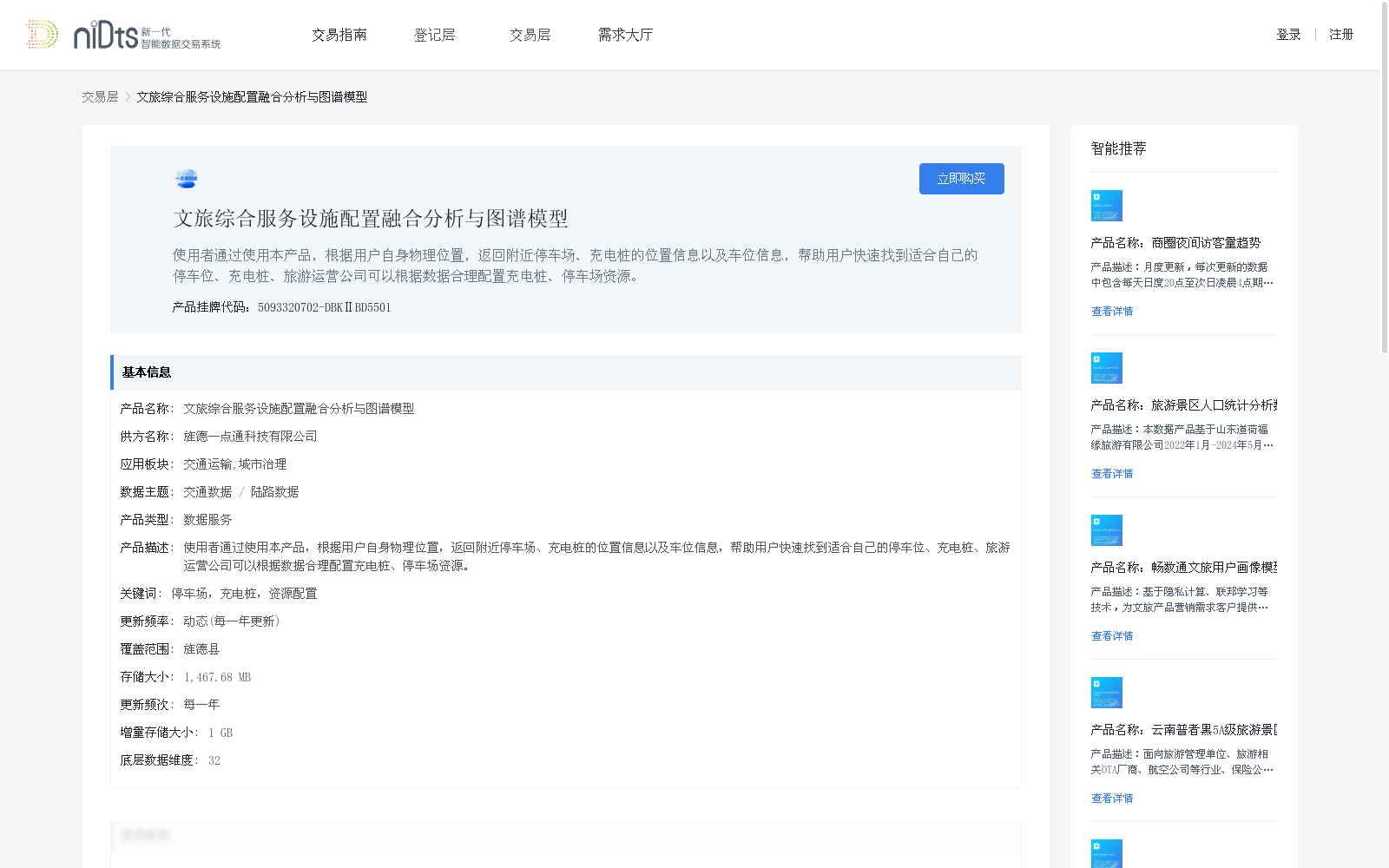Click the page title 文旅综合服务设施配置融合分析与图谱模型
This screenshot has height=868, width=1389.
371,219
